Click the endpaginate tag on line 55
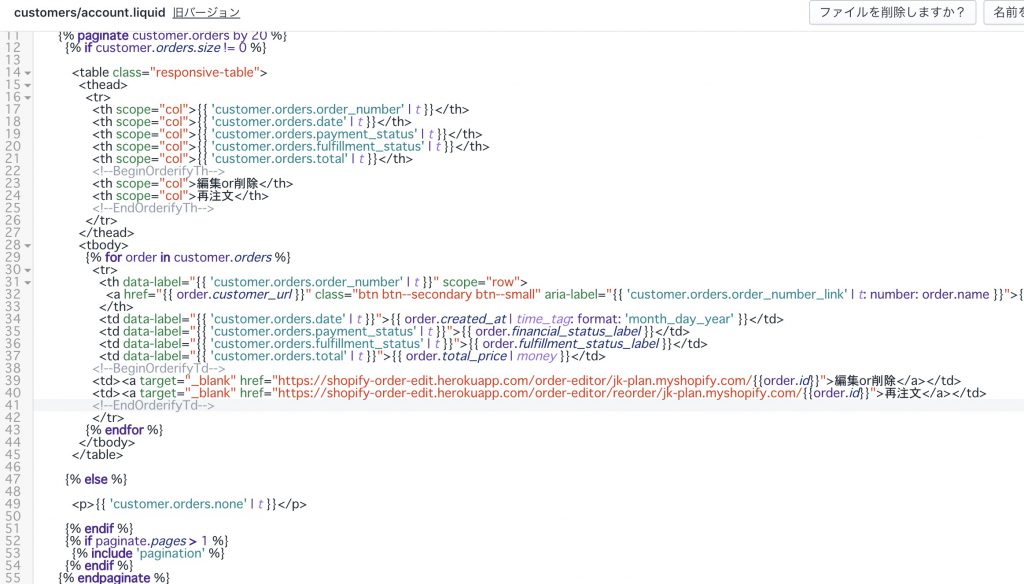 114,578
